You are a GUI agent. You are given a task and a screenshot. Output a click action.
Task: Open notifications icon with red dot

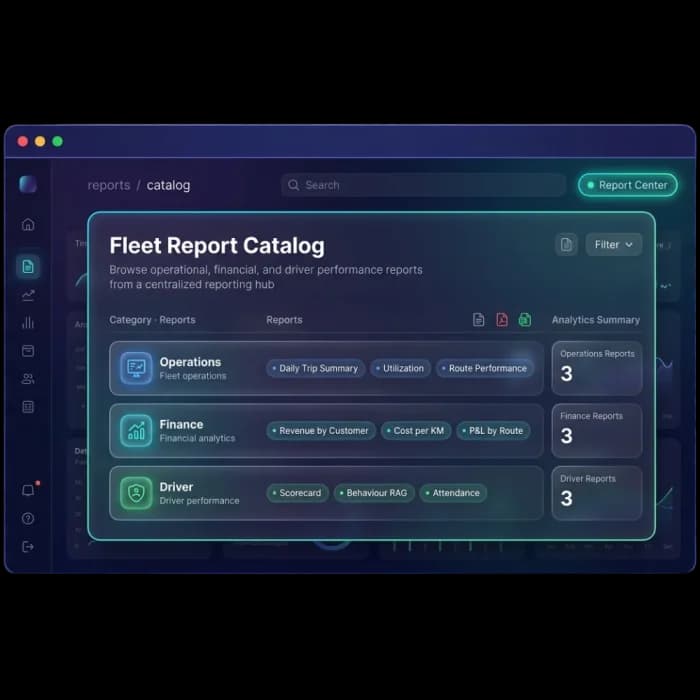[28, 490]
